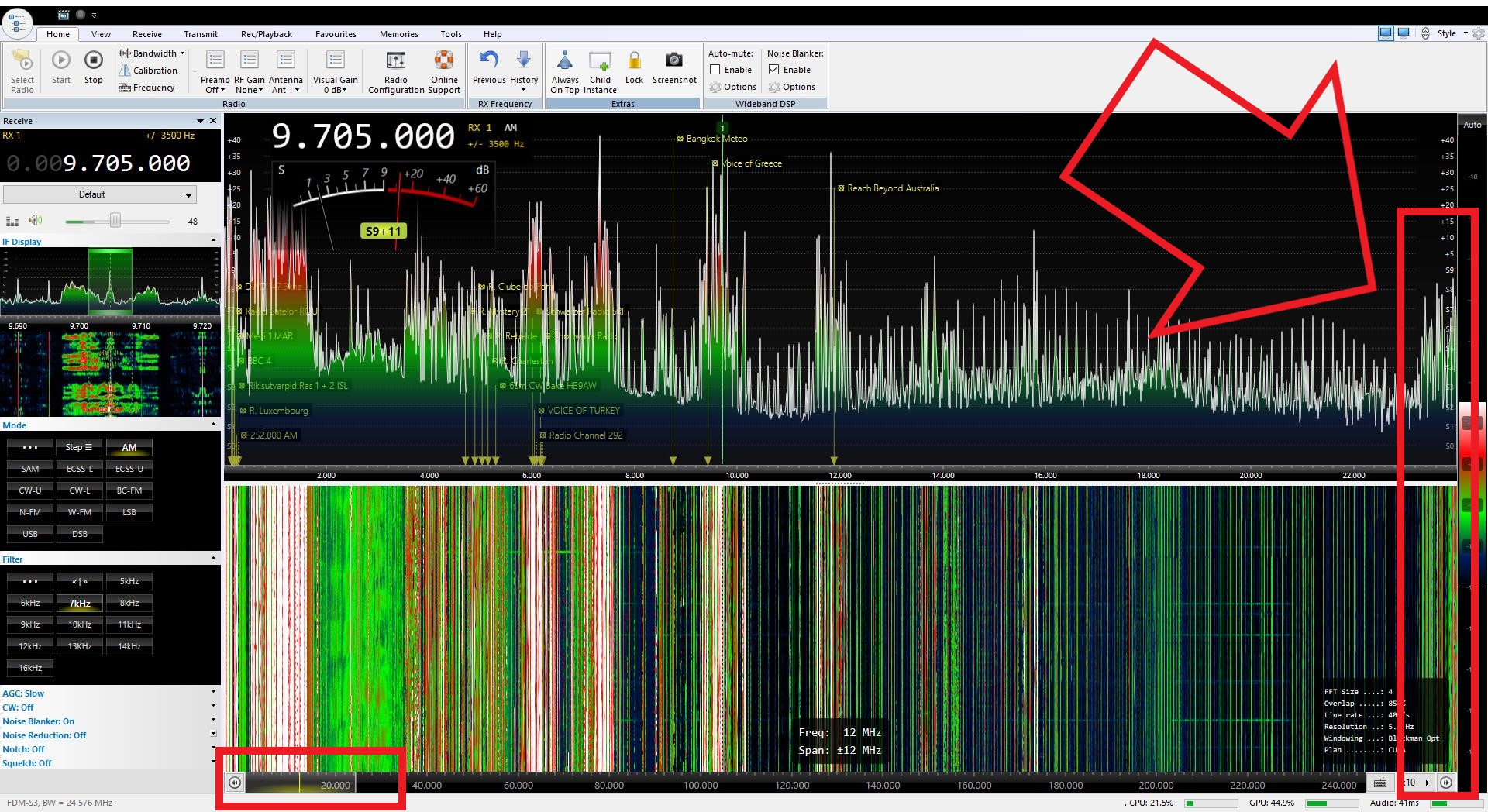
Task: Adjust the audio volume slider
Action: click(115, 222)
